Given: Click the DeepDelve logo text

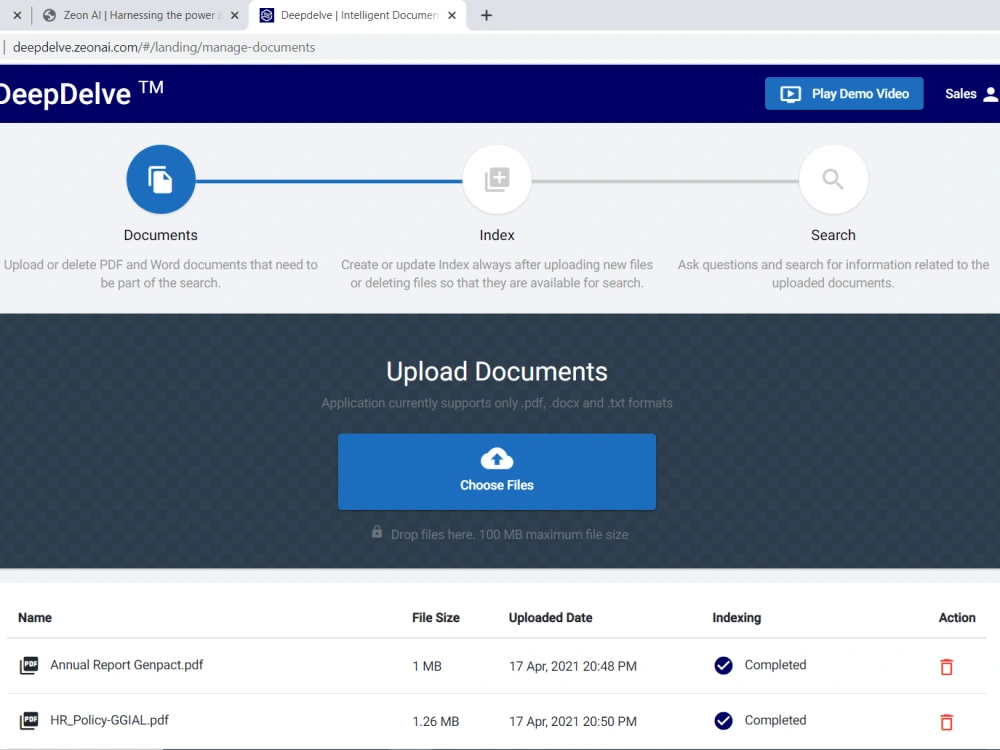Looking at the screenshot, I should [82, 94].
